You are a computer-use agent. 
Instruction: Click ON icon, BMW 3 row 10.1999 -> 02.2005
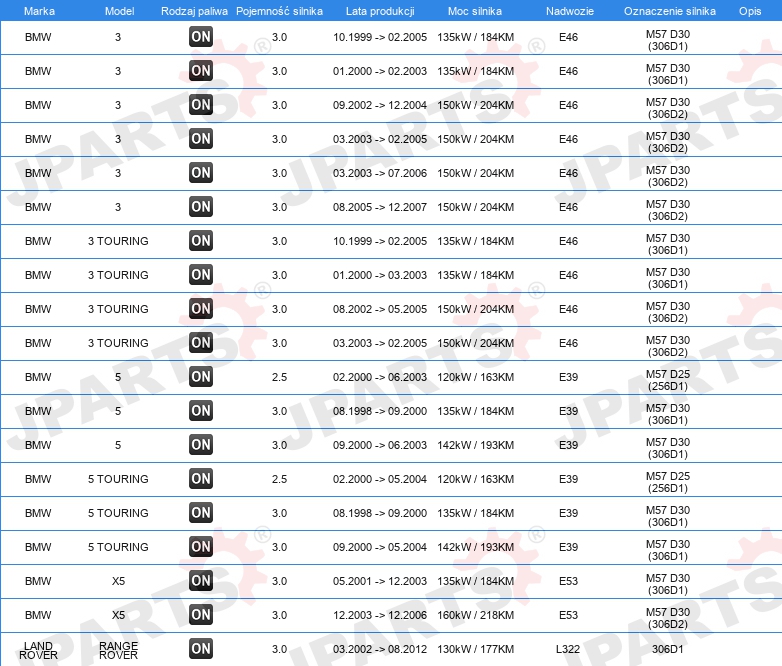tap(201, 37)
